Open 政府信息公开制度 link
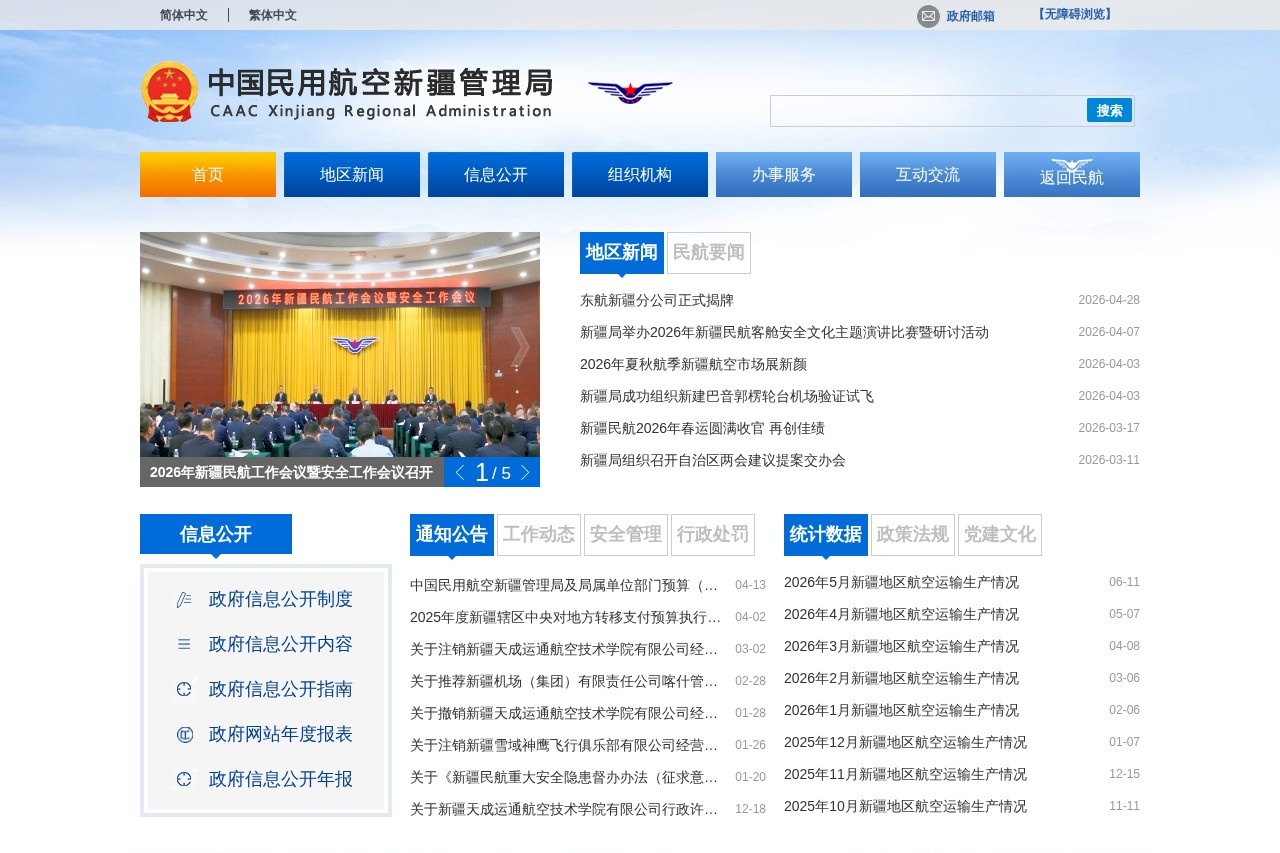 (x=281, y=599)
